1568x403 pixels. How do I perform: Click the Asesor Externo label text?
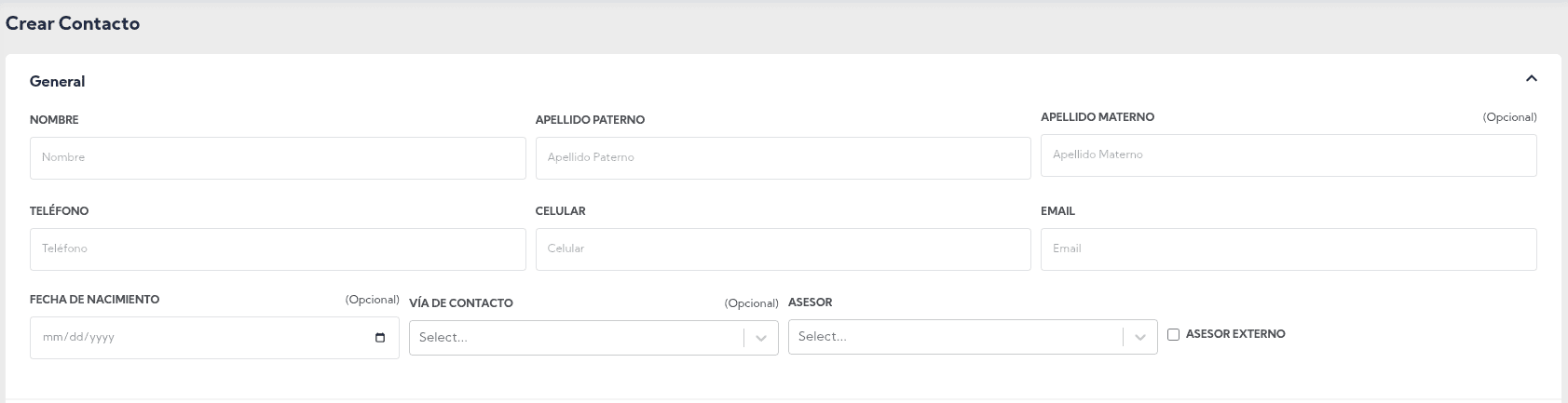(x=1234, y=334)
